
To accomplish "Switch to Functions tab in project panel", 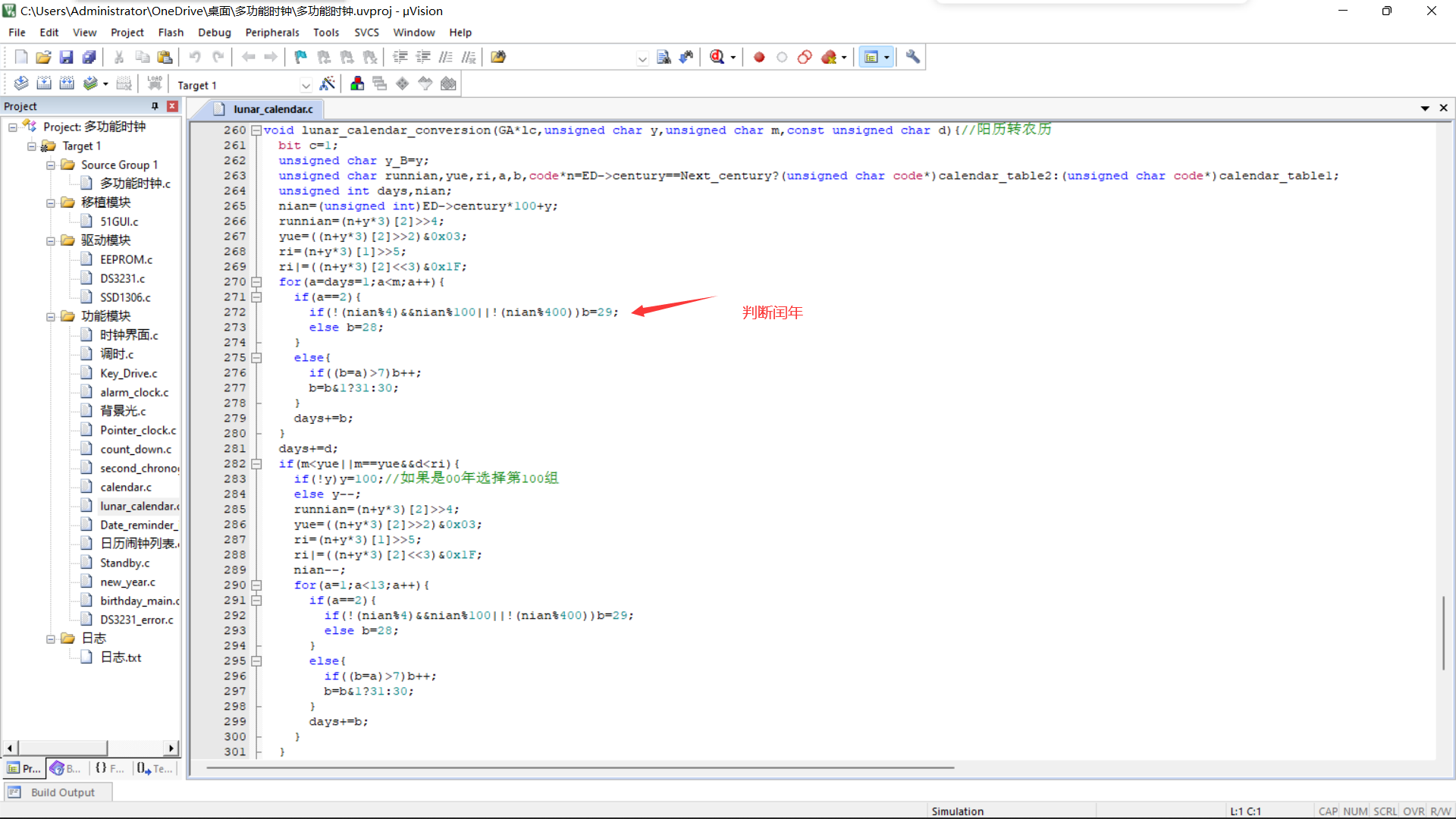I will (110, 768).
